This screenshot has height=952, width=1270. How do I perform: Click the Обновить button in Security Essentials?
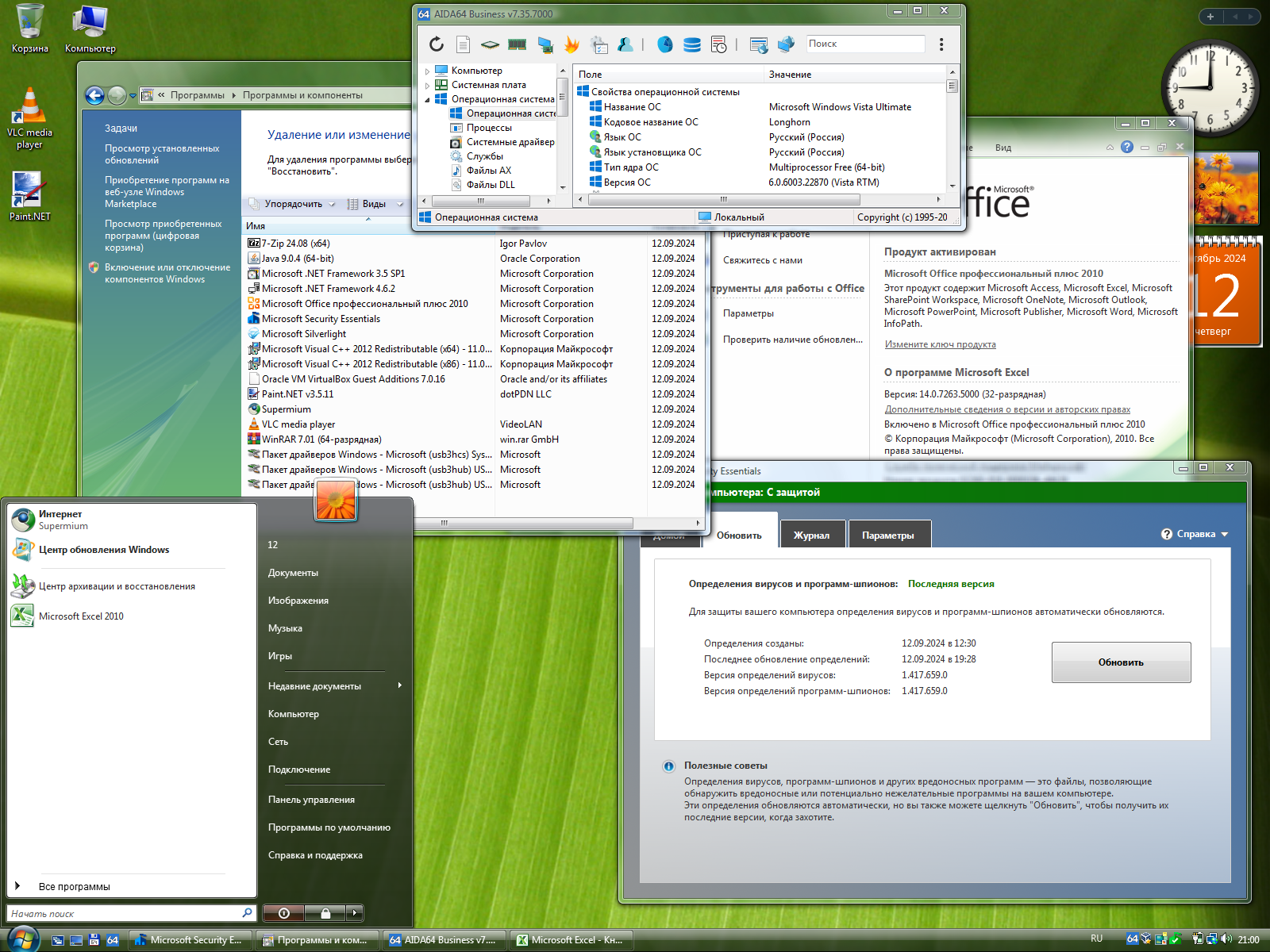click(x=1121, y=662)
